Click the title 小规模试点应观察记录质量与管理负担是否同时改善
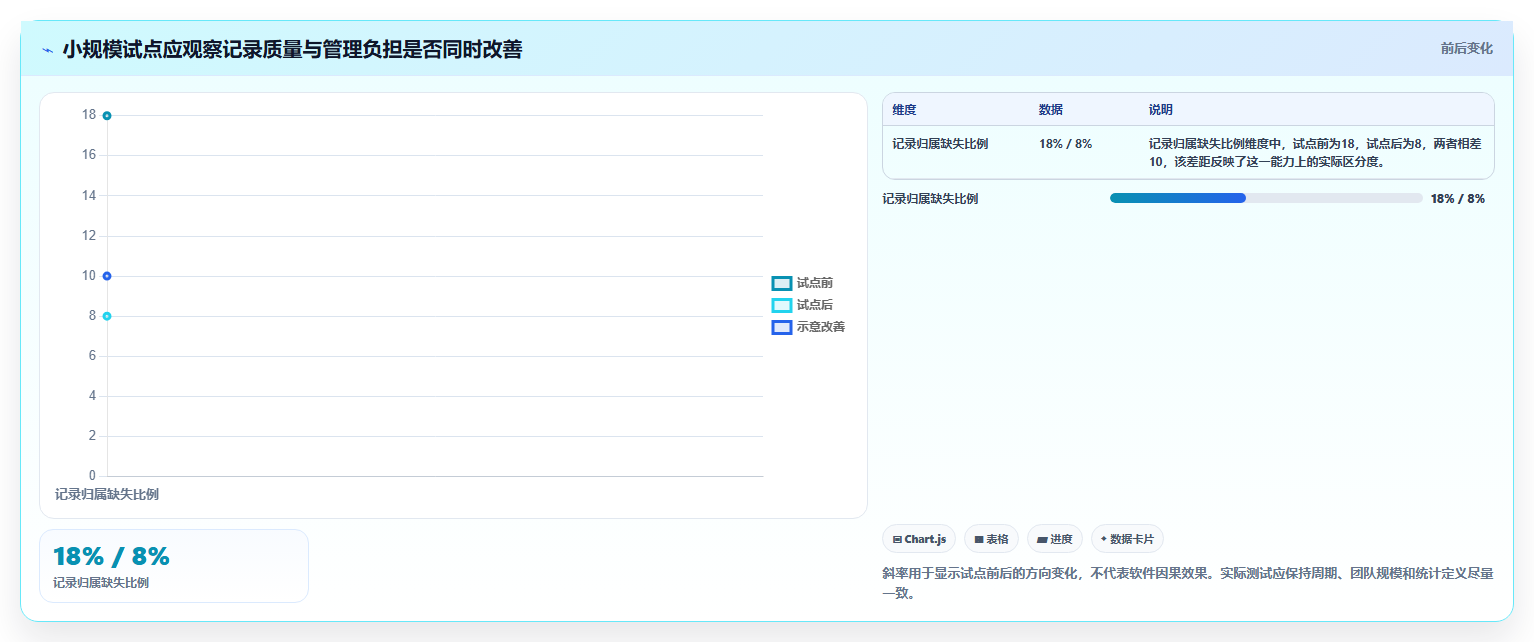 coord(292,49)
